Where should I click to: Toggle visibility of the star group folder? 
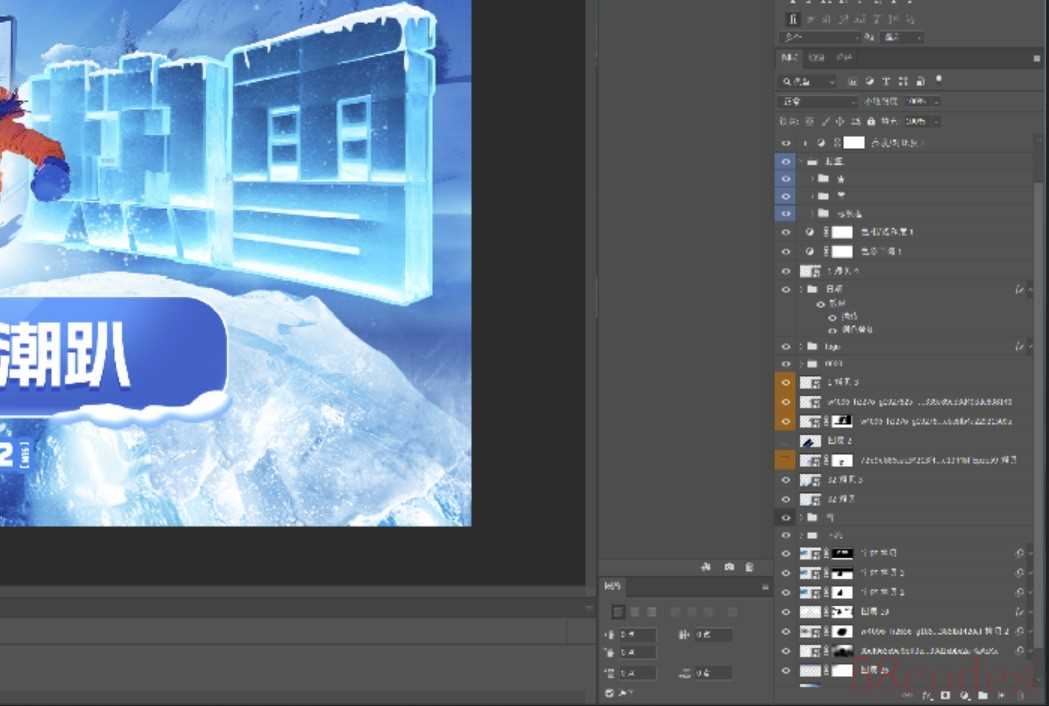(x=785, y=179)
